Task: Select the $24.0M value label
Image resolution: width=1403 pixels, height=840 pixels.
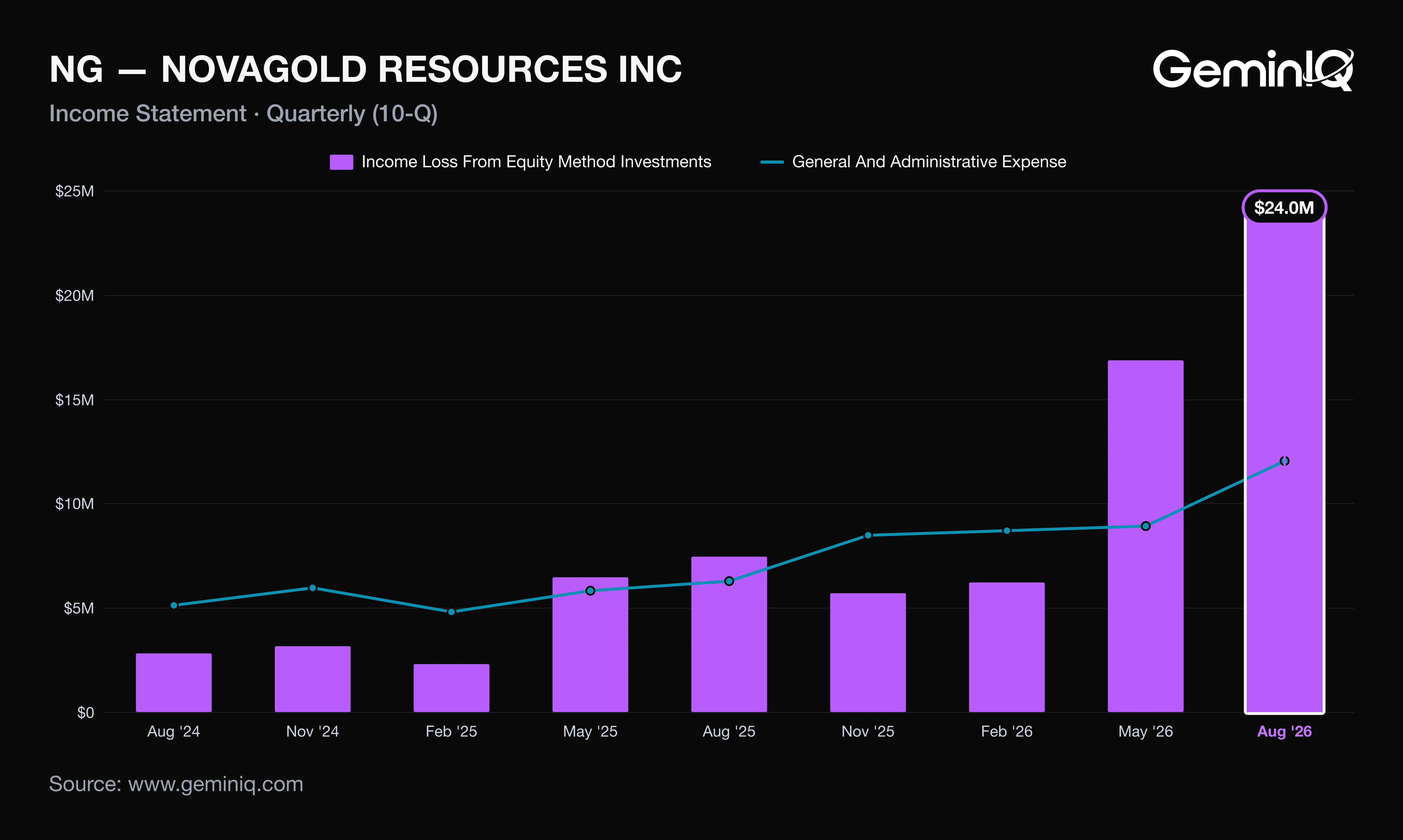Action: point(1284,207)
